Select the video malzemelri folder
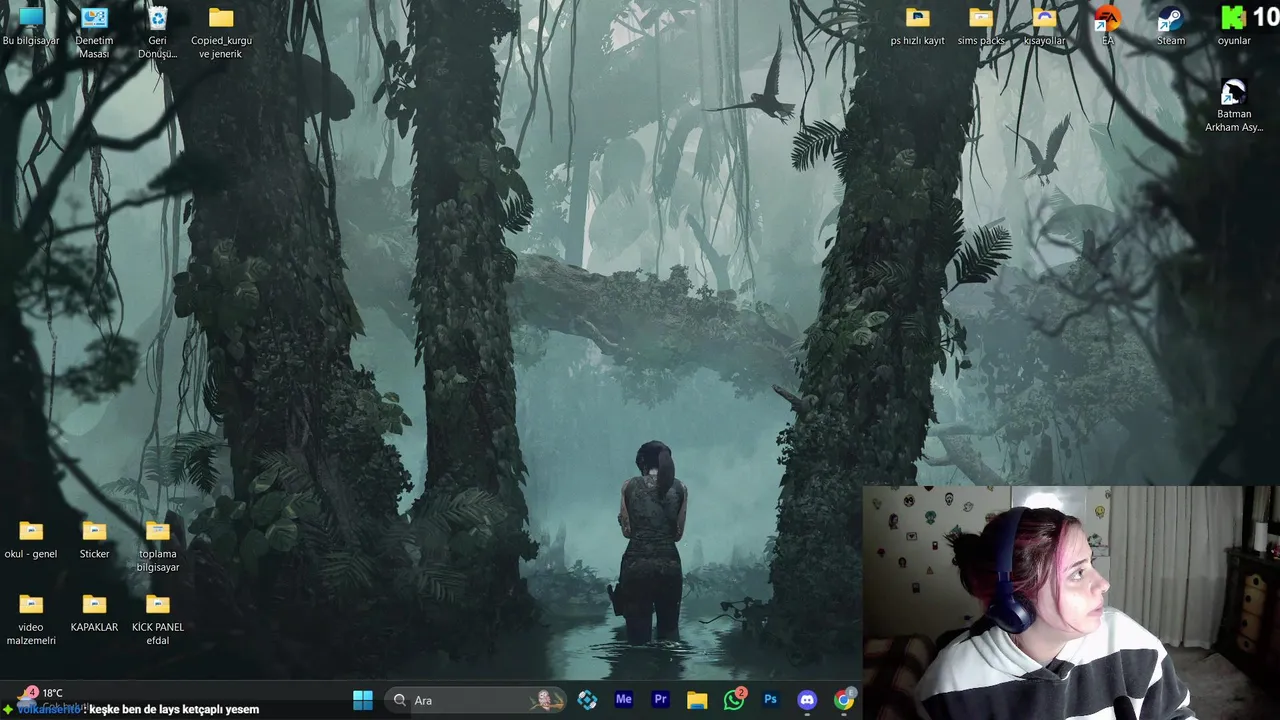Viewport: 1280px width, 720px height. click(x=31, y=619)
